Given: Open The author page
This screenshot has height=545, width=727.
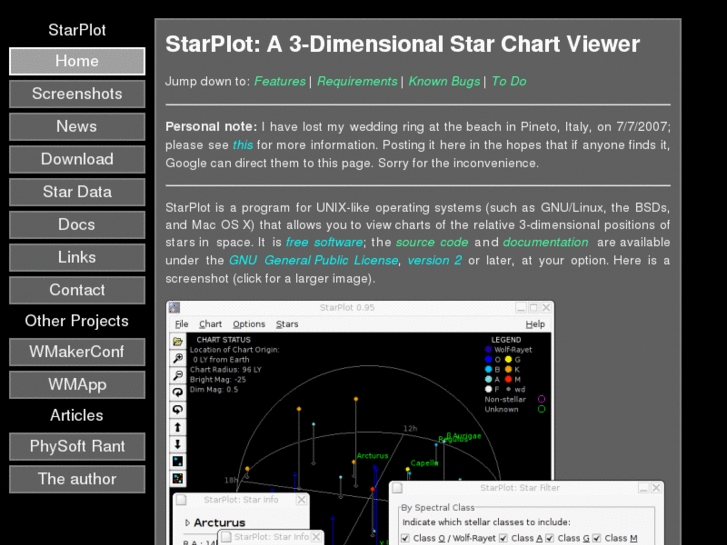Looking at the screenshot, I should click(x=77, y=479).
